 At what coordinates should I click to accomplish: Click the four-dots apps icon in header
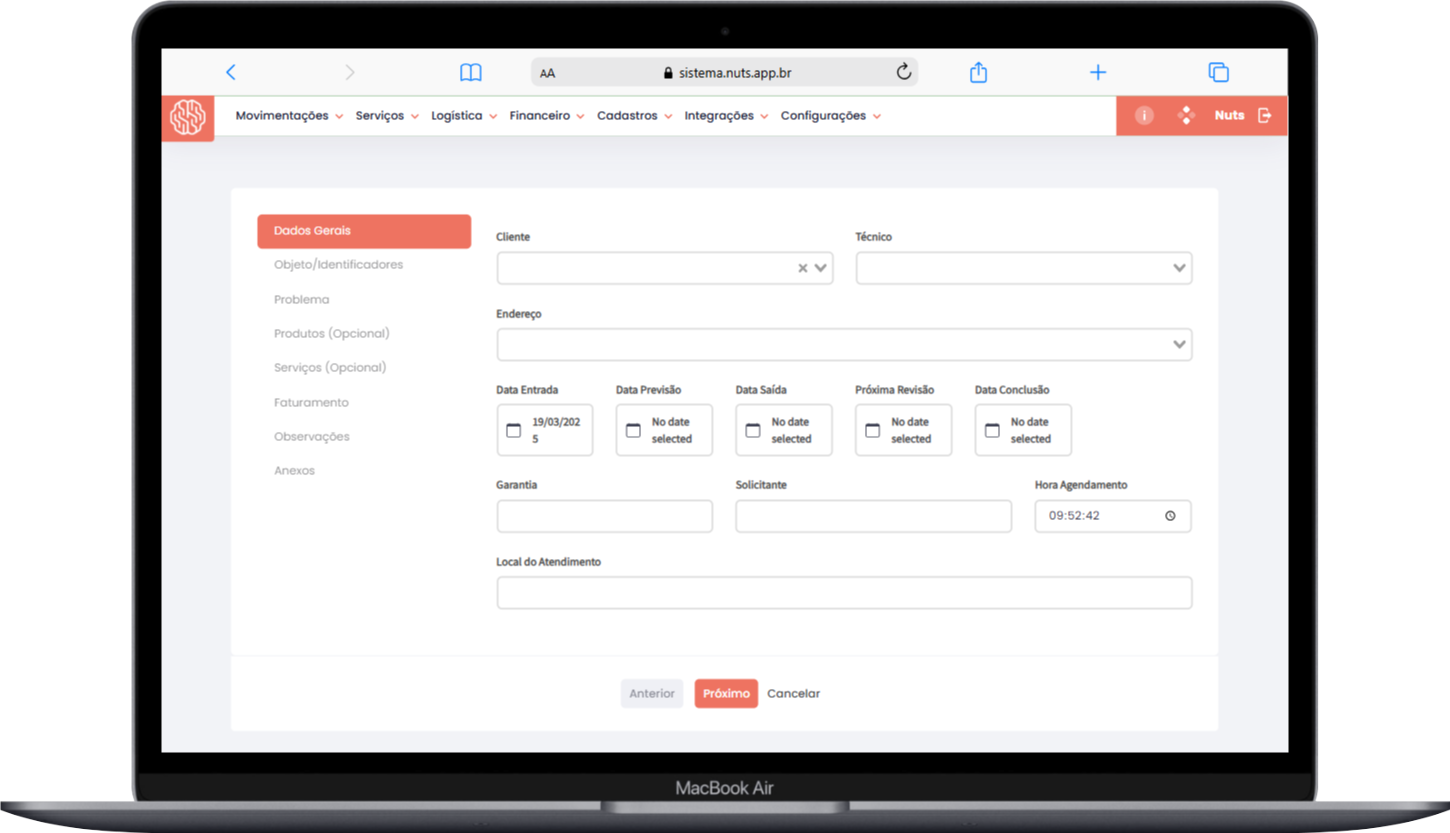(1186, 116)
